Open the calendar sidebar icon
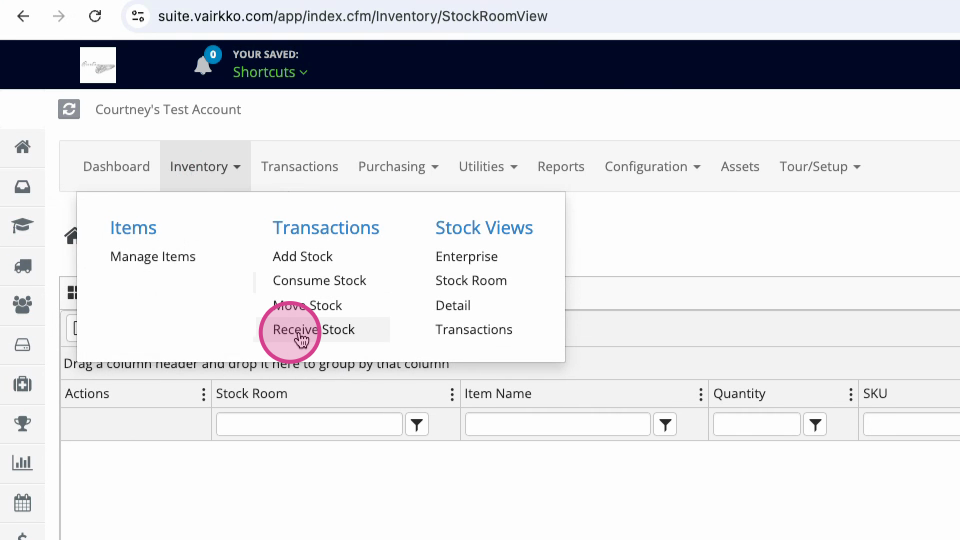 pos(23,503)
